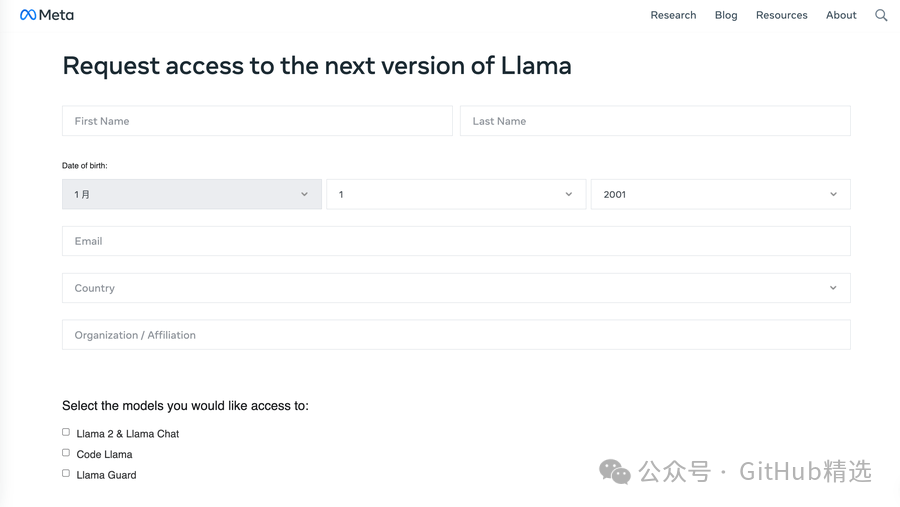Open the search magnifier icon
Image resolution: width=900 pixels, height=507 pixels.
pos(881,15)
